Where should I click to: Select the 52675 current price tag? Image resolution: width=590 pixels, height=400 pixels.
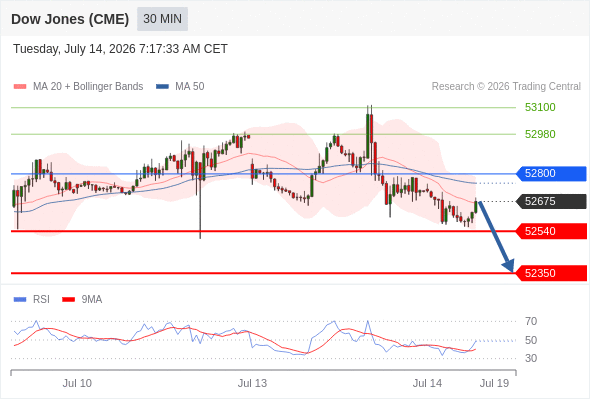click(x=551, y=201)
